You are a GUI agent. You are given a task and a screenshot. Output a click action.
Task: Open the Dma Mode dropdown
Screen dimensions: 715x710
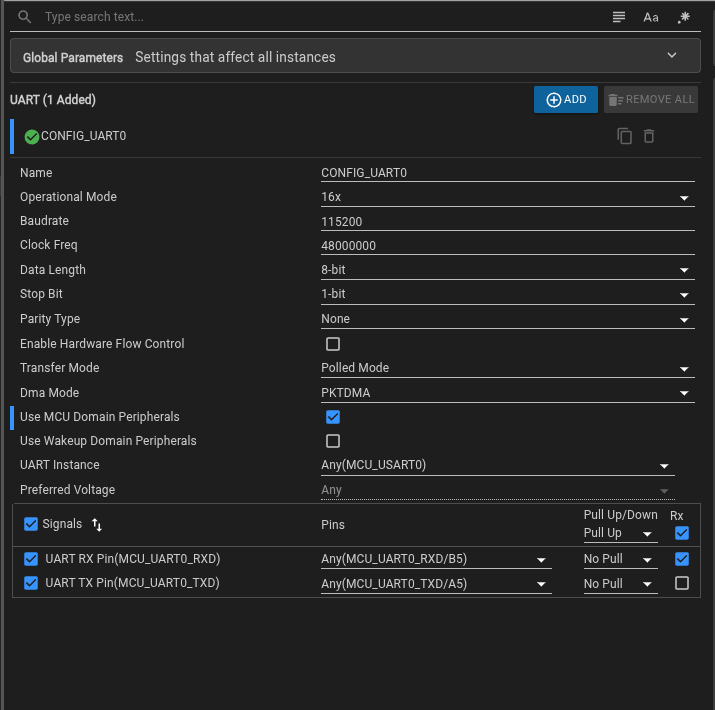508,393
